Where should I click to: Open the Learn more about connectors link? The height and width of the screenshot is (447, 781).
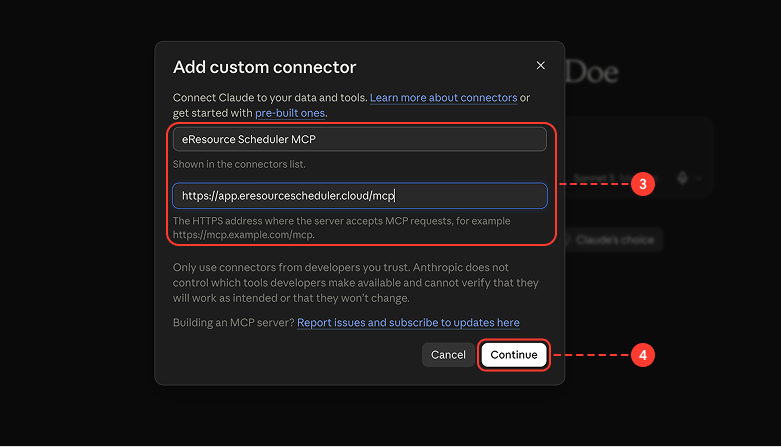pyautogui.click(x=443, y=98)
